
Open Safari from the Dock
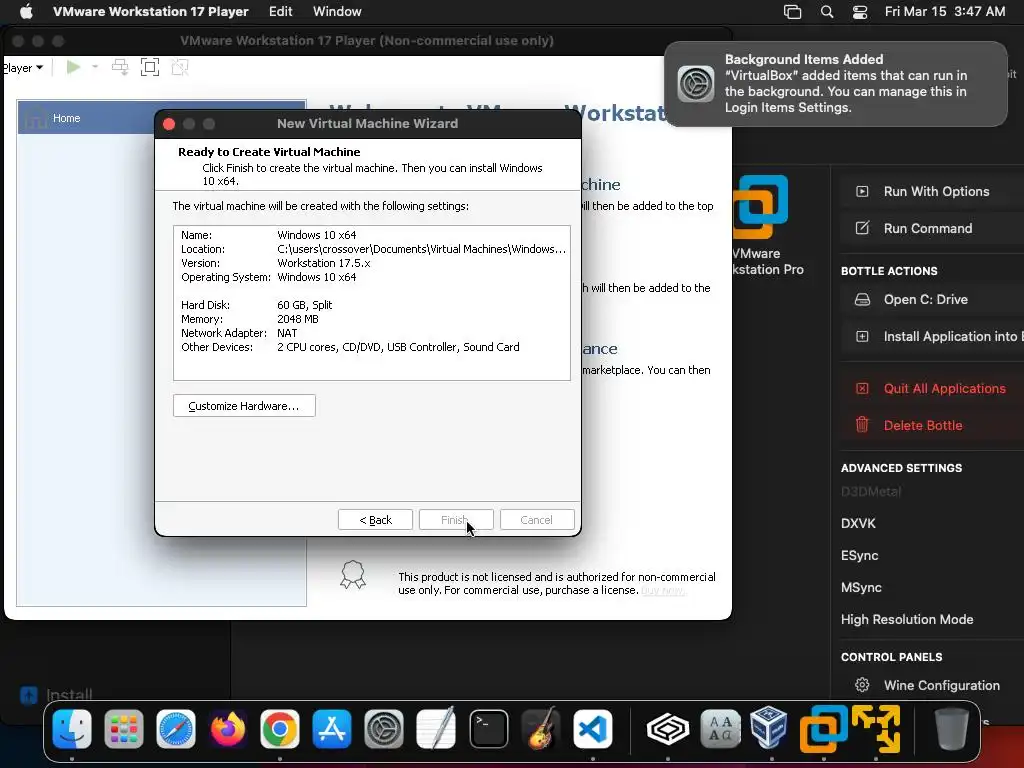176,729
